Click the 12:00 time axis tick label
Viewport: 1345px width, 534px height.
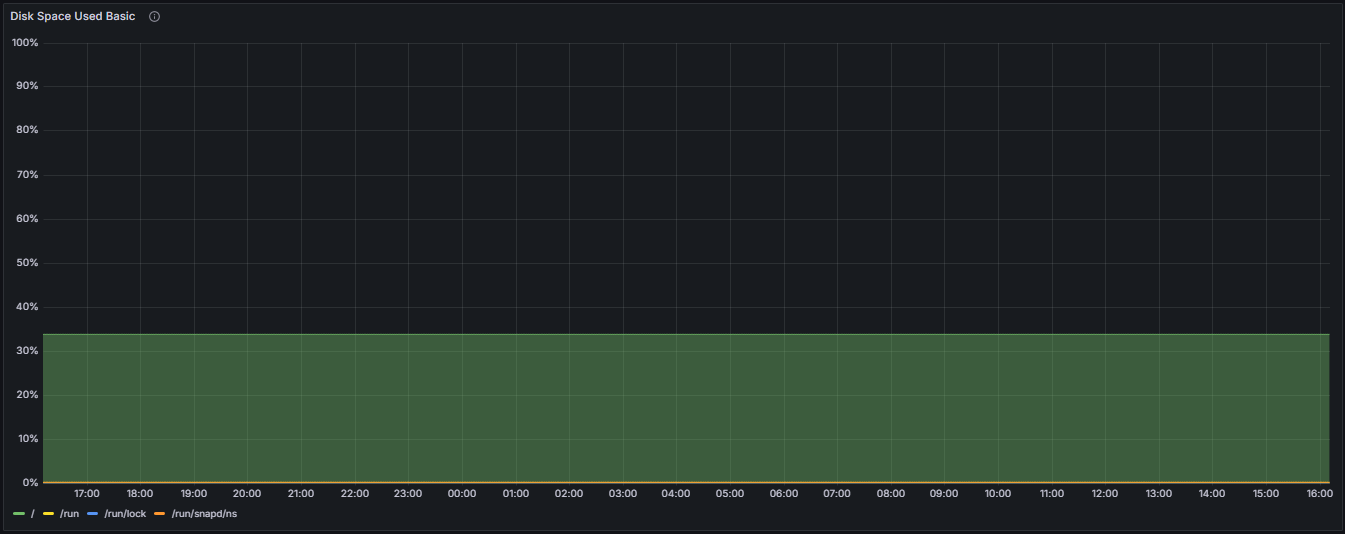pos(1105,494)
